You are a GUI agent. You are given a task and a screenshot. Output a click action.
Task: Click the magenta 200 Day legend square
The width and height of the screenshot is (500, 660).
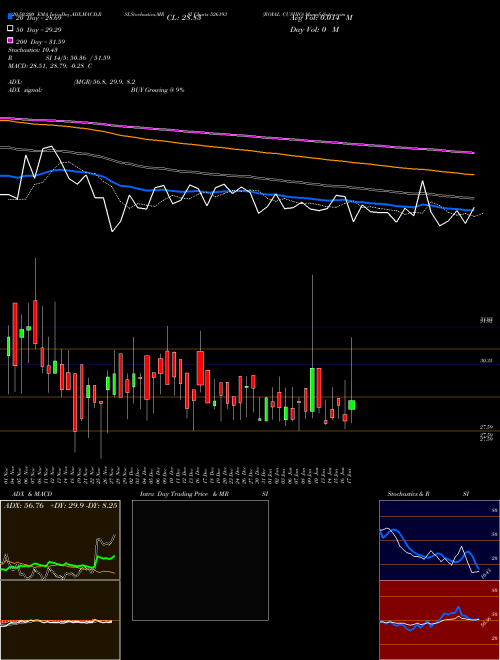(10, 40)
